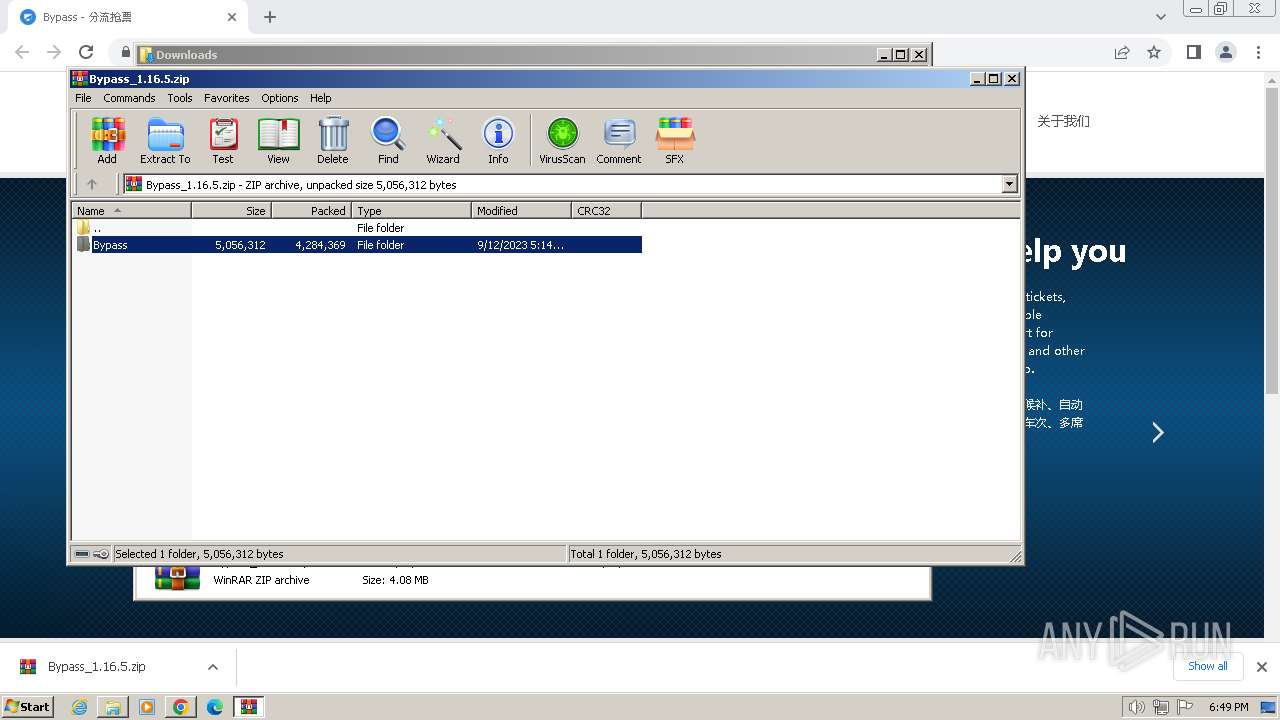
Task: Open the Favorites menu
Action: click(227, 98)
